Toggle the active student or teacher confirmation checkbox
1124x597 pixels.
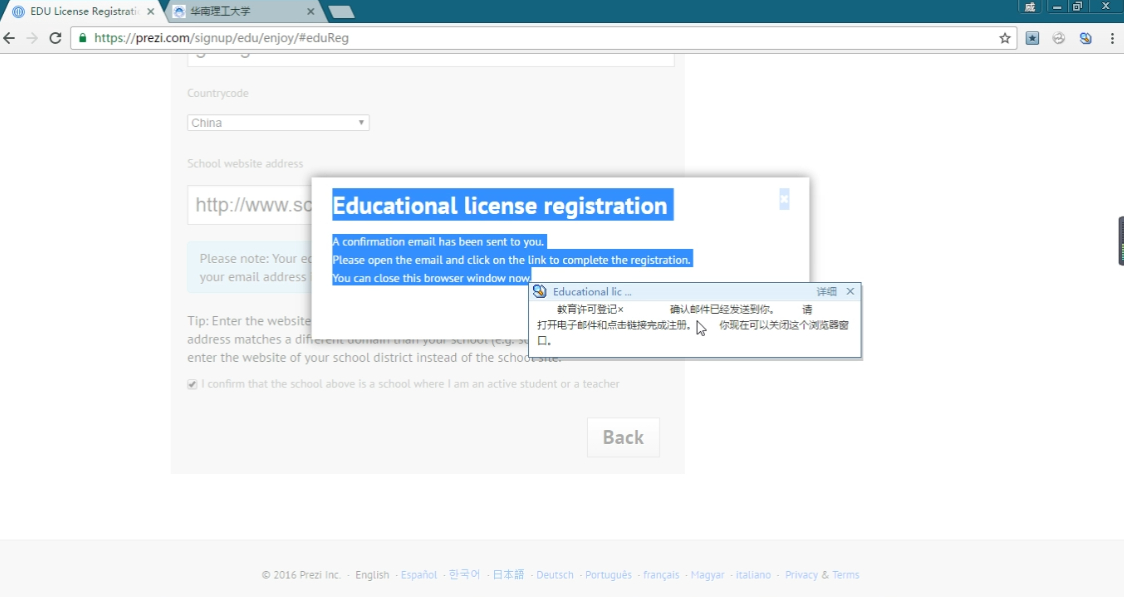192,385
